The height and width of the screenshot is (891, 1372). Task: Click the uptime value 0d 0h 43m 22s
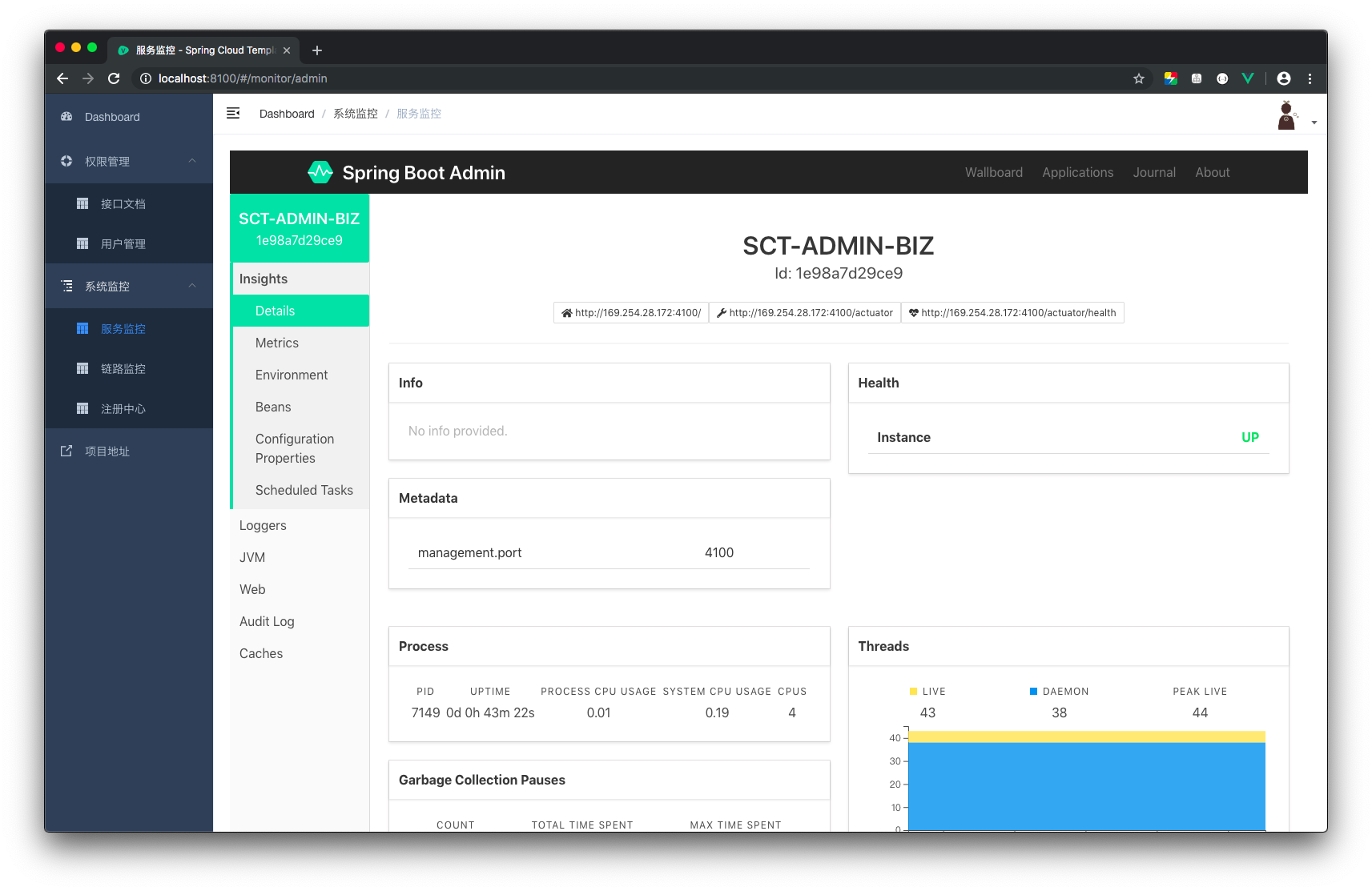tap(490, 712)
